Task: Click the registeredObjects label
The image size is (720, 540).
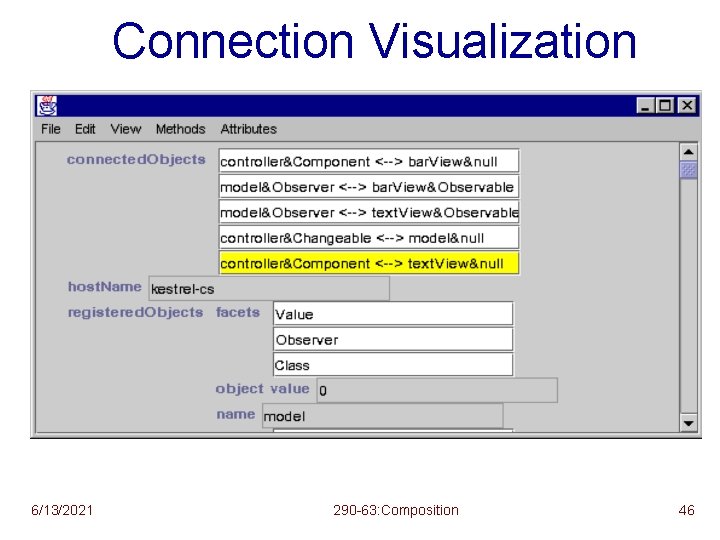Action: (135, 313)
